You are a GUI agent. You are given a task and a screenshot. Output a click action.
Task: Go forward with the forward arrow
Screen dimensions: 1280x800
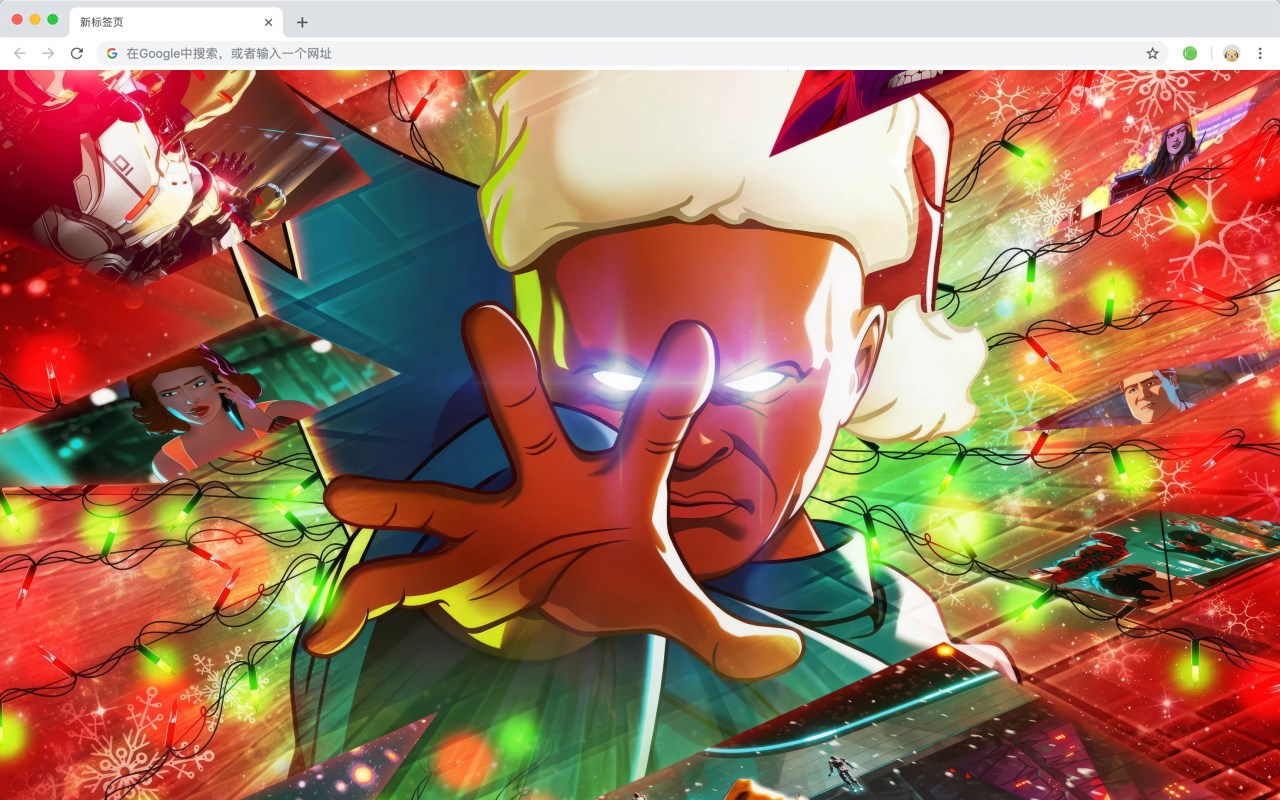point(48,53)
